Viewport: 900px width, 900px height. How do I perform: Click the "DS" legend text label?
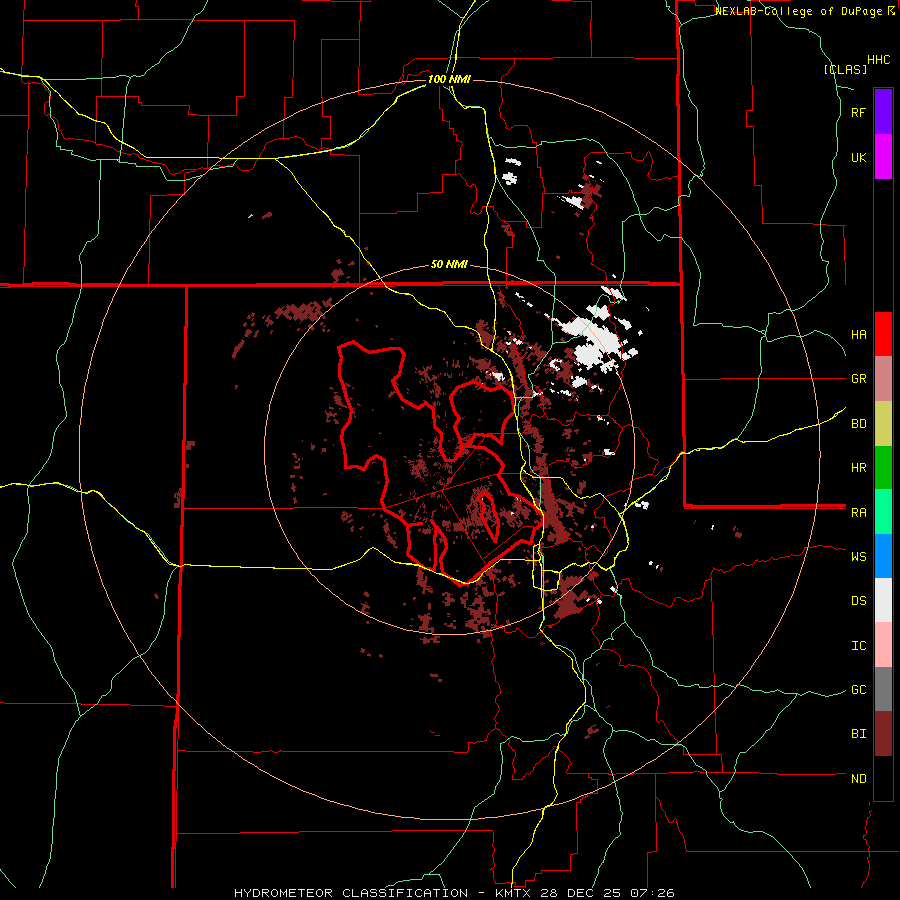pyautogui.click(x=859, y=601)
